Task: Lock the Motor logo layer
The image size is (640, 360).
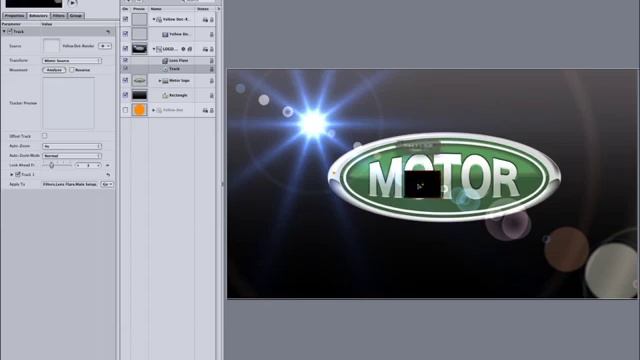Action: (211, 81)
